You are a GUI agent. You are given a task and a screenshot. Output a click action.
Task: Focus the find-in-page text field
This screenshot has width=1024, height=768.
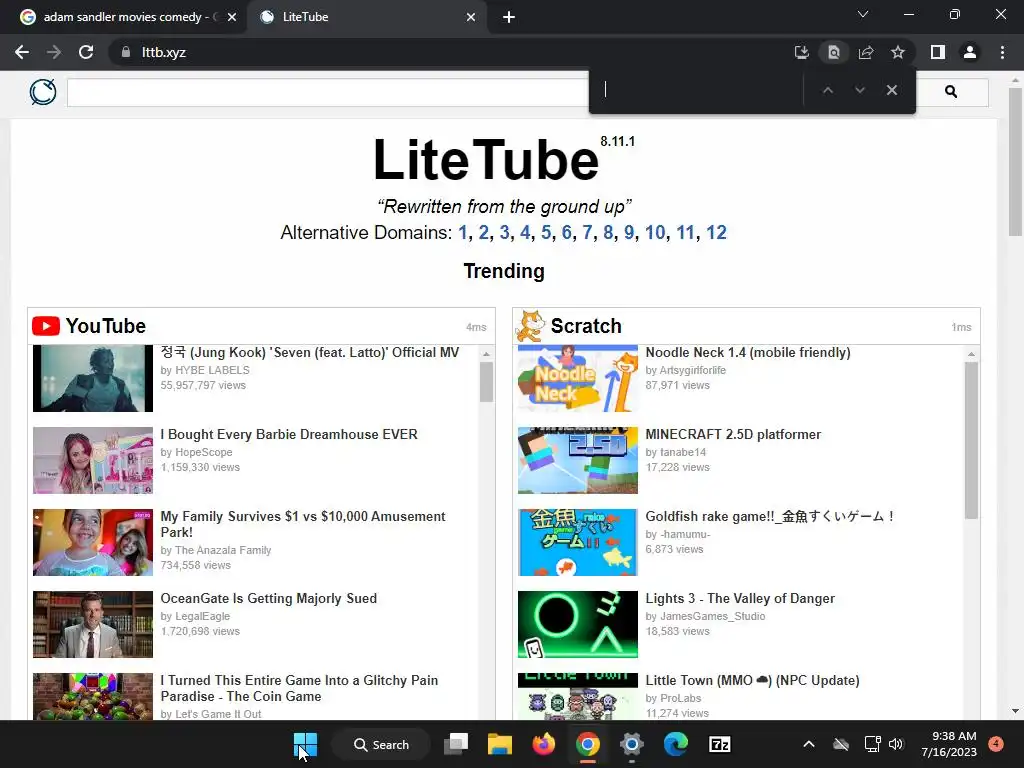click(699, 89)
